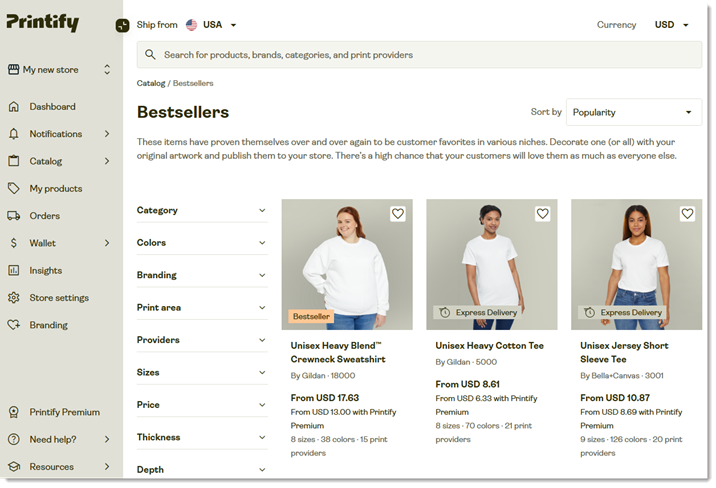The height and width of the screenshot is (488, 716).
Task: Open the Jersey Short Sleeve Tee image
Action: pos(637,264)
